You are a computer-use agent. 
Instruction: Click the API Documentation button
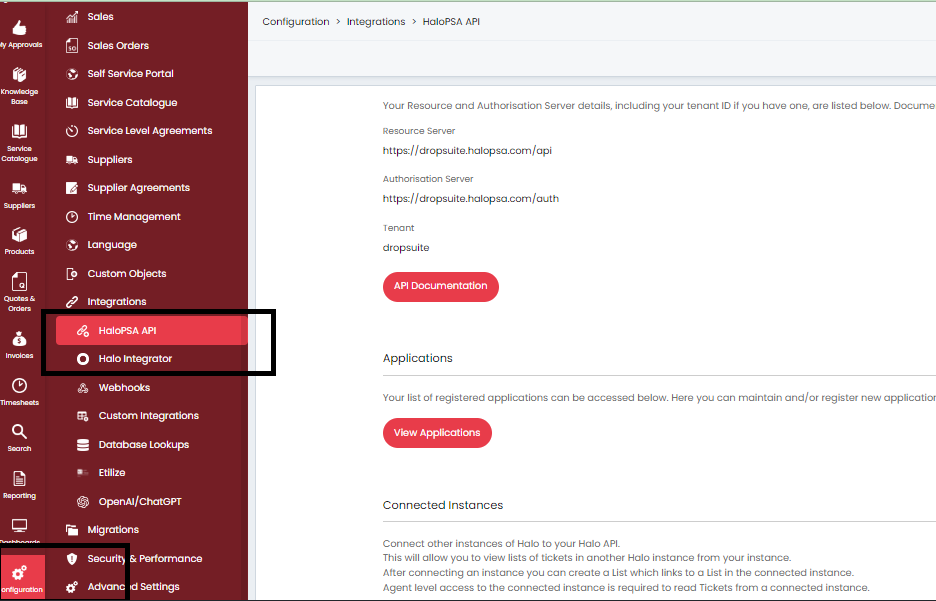(x=440, y=286)
